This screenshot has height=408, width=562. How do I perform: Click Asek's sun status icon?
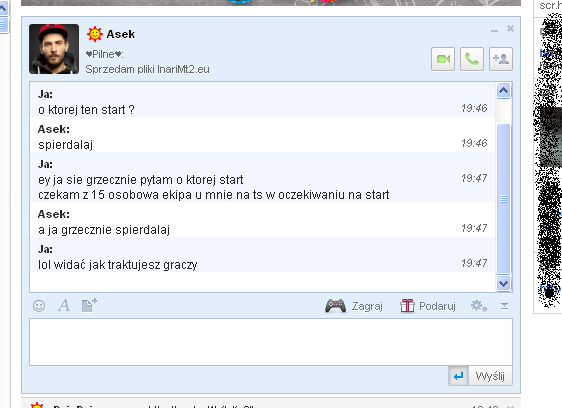pos(95,34)
